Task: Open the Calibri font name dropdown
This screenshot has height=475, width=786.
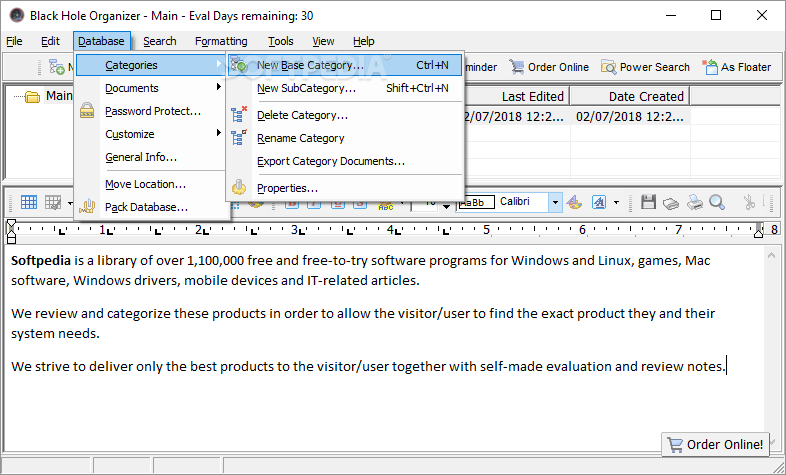Action: click(555, 202)
